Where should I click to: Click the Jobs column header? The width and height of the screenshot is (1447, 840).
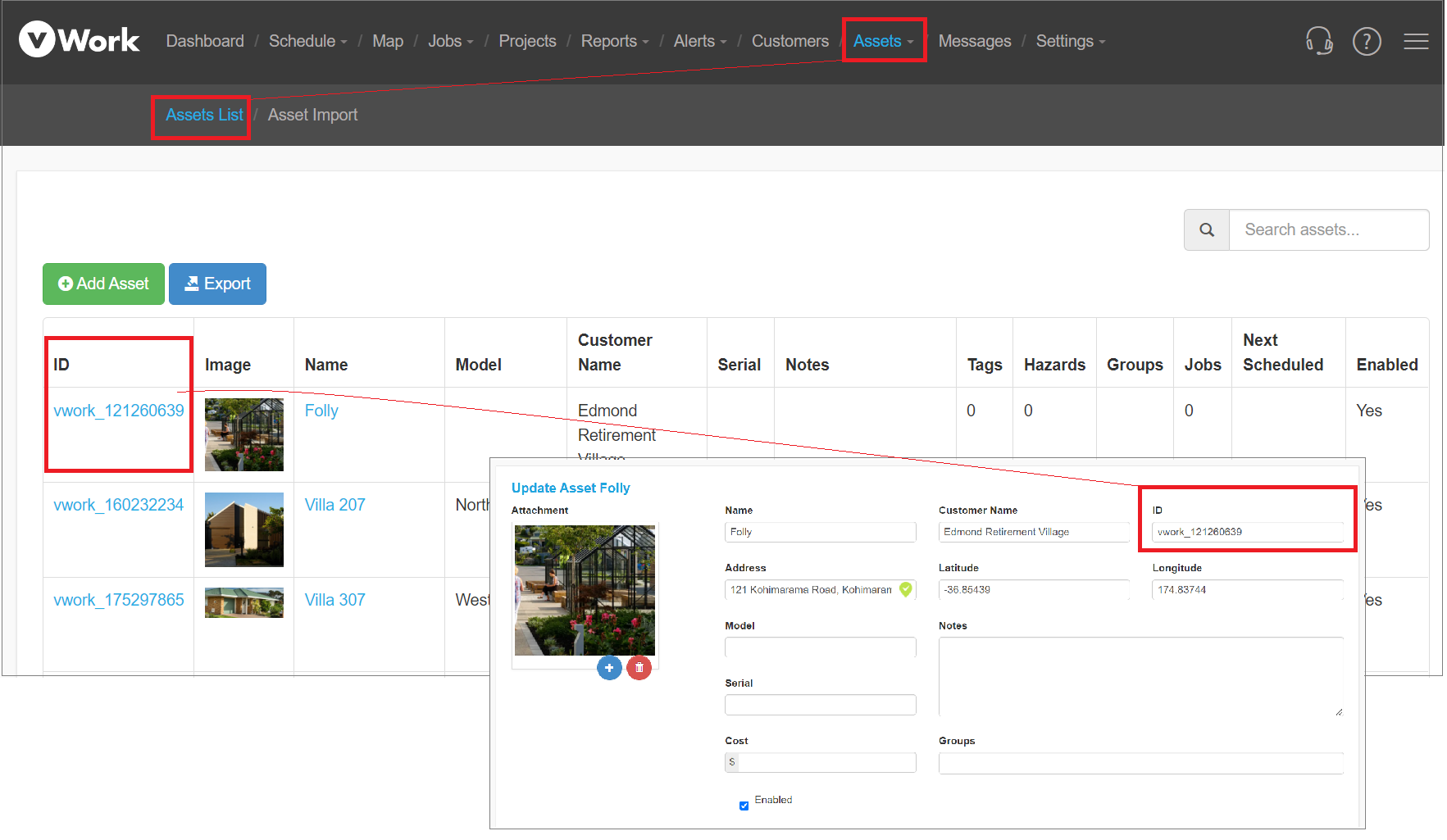(x=1203, y=365)
